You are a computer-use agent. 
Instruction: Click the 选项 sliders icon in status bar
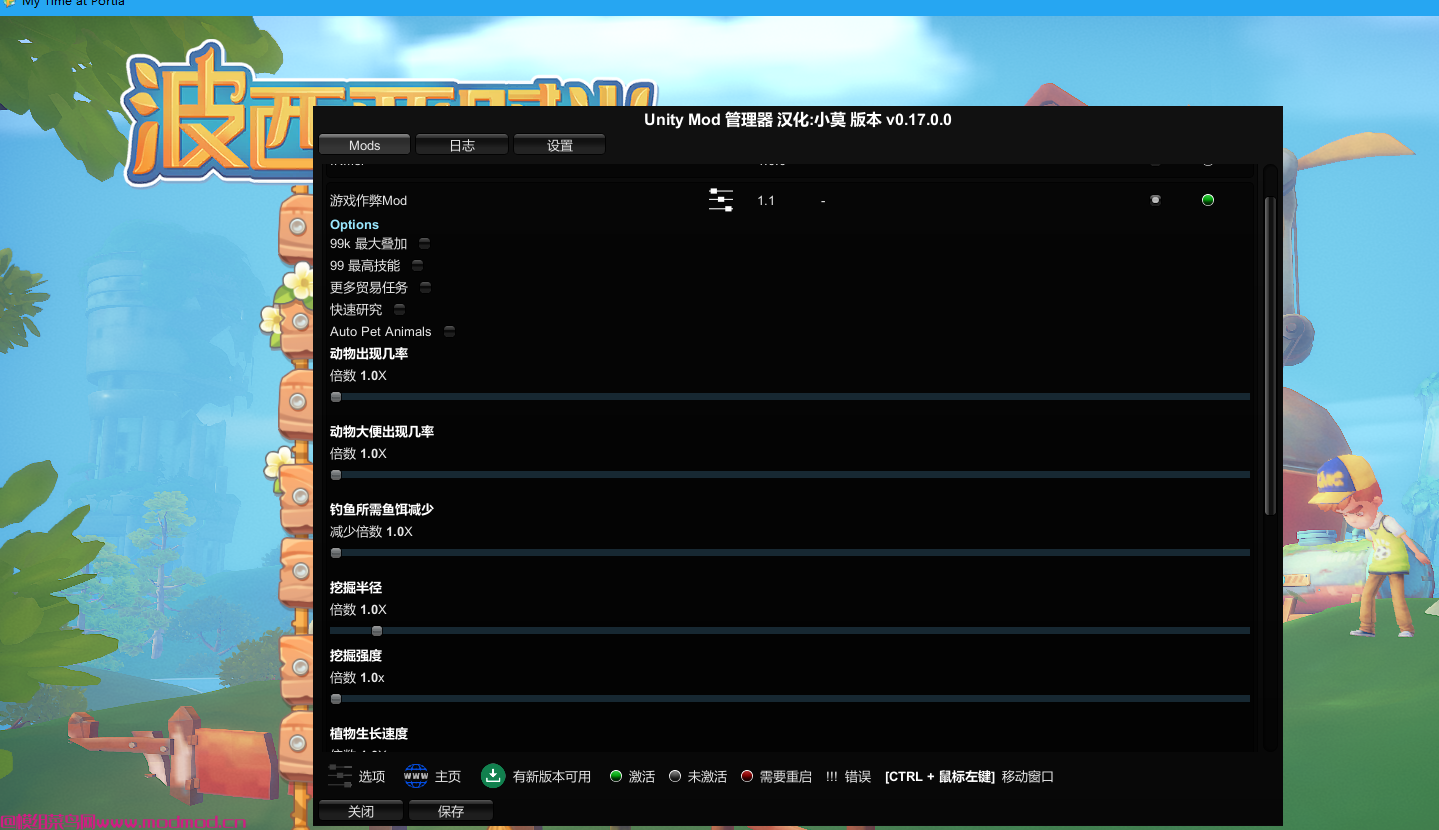pos(340,776)
